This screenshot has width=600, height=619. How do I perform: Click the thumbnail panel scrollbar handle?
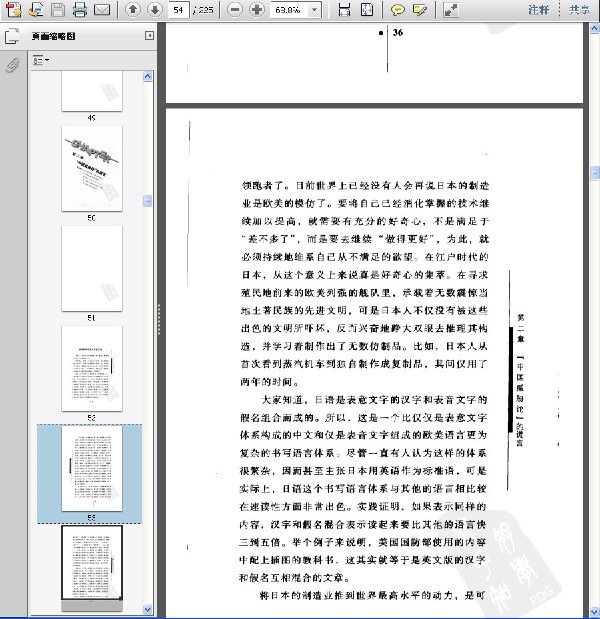(148, 201)
